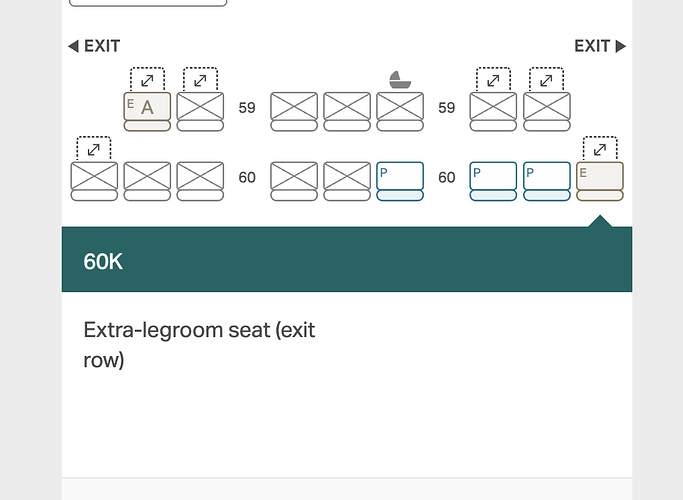The image size is (683, 500).
Task: Click the unavailable seat 59D in middle block
Action: [294, 111]
